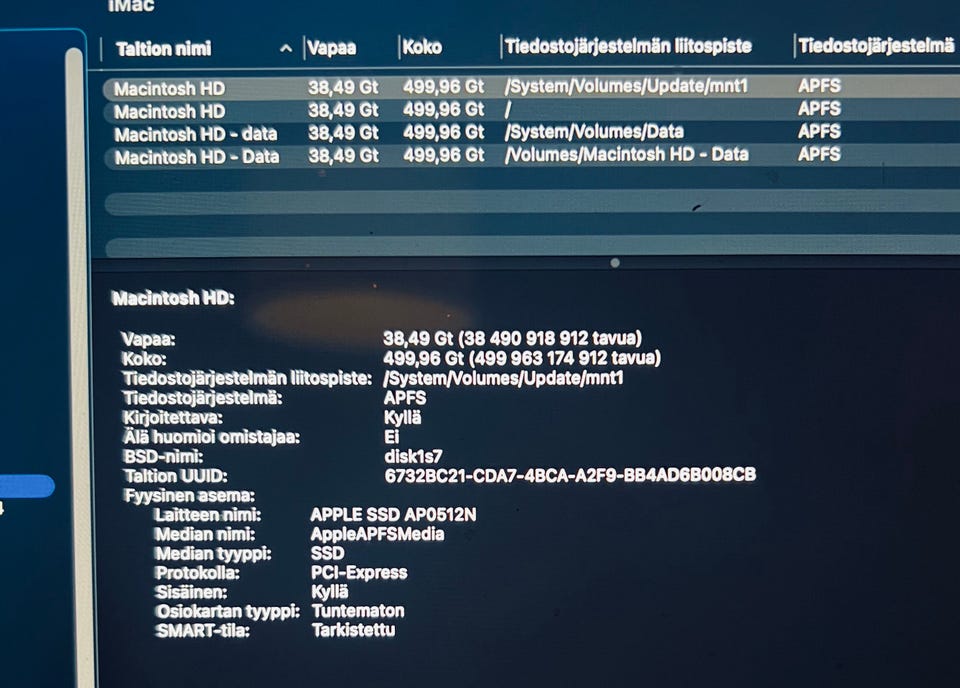Select the volume UUID 6732BC21-CDA7-4BCA-A2F9-BB4AD6B008CB
The width and height of the screenshot is (960, 688).
[x=570, y=475]
